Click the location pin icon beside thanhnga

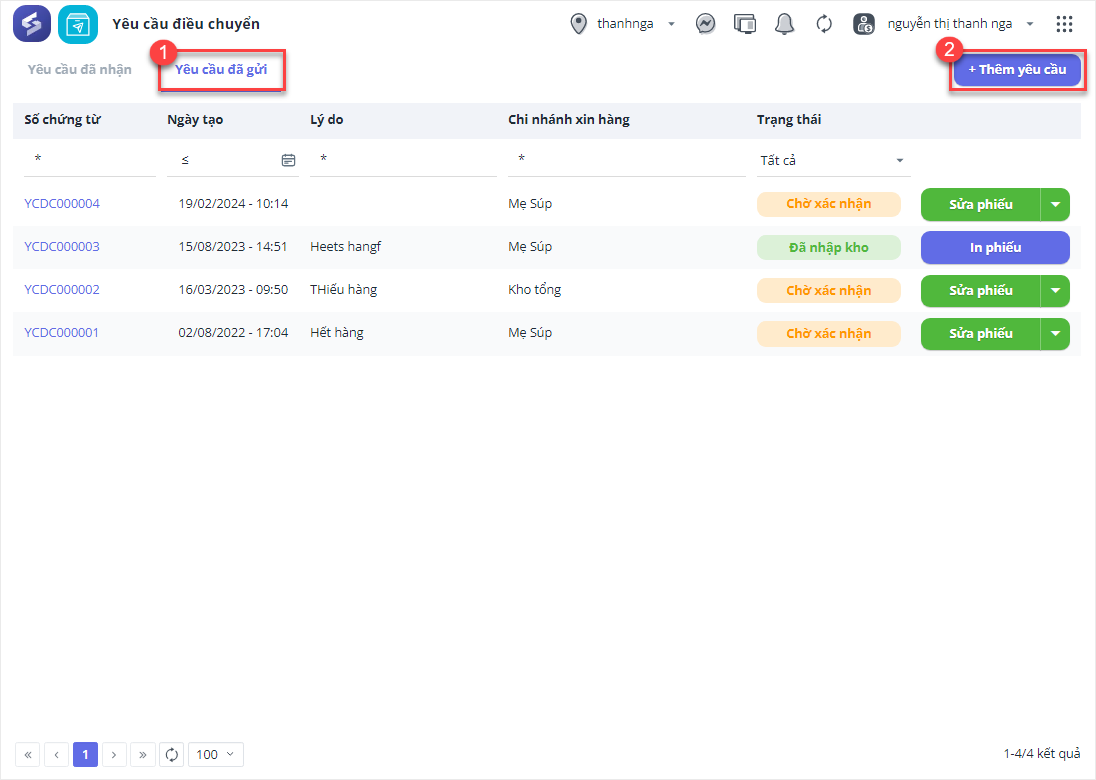pos(579,24)
